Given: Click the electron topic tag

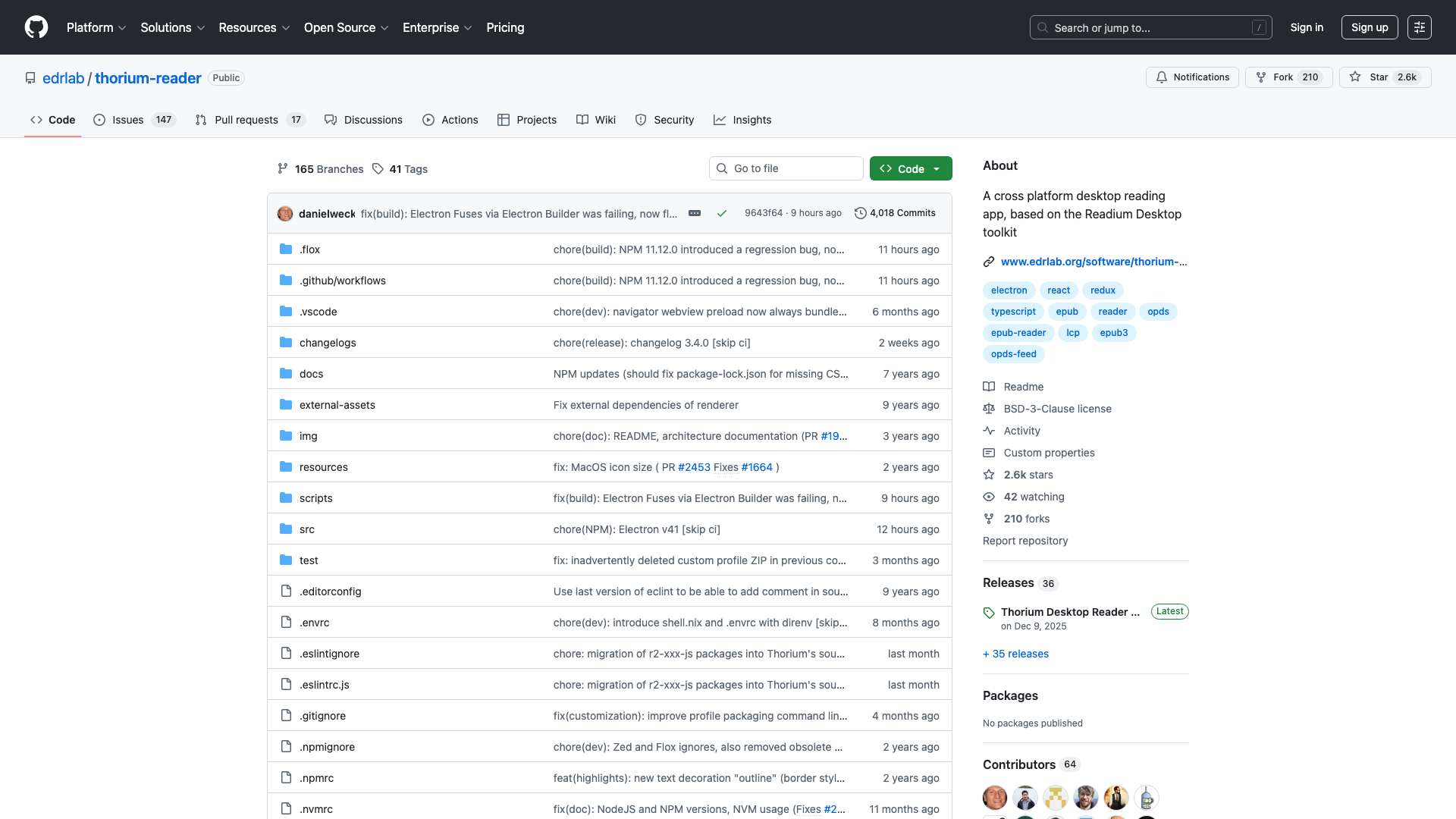Looking at the screenshot, I should point(1009,290).
